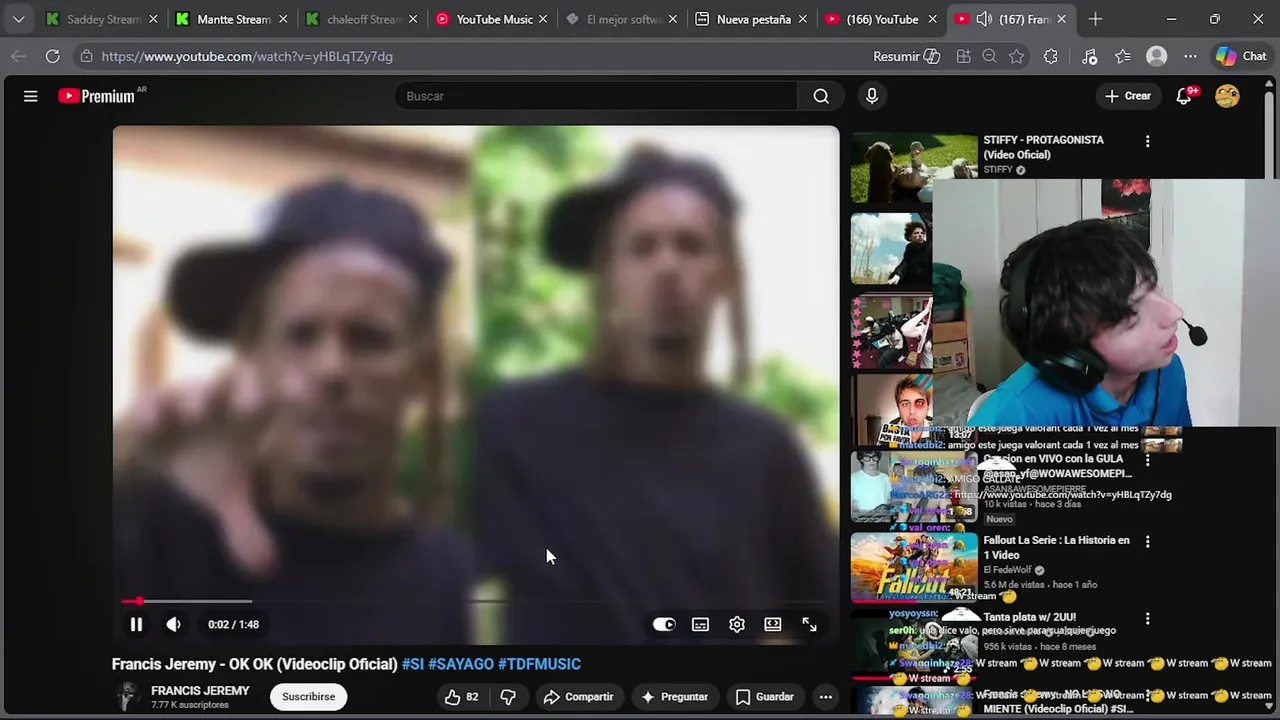Dislike the video with thumbs-down

(x=508, y=697)
